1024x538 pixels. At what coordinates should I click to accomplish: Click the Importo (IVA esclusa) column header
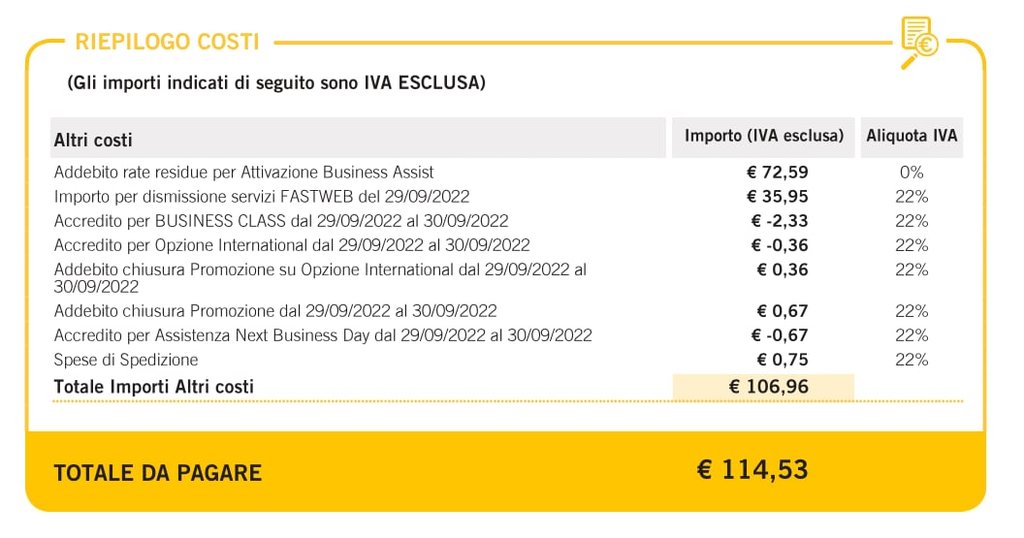point(764,136)
